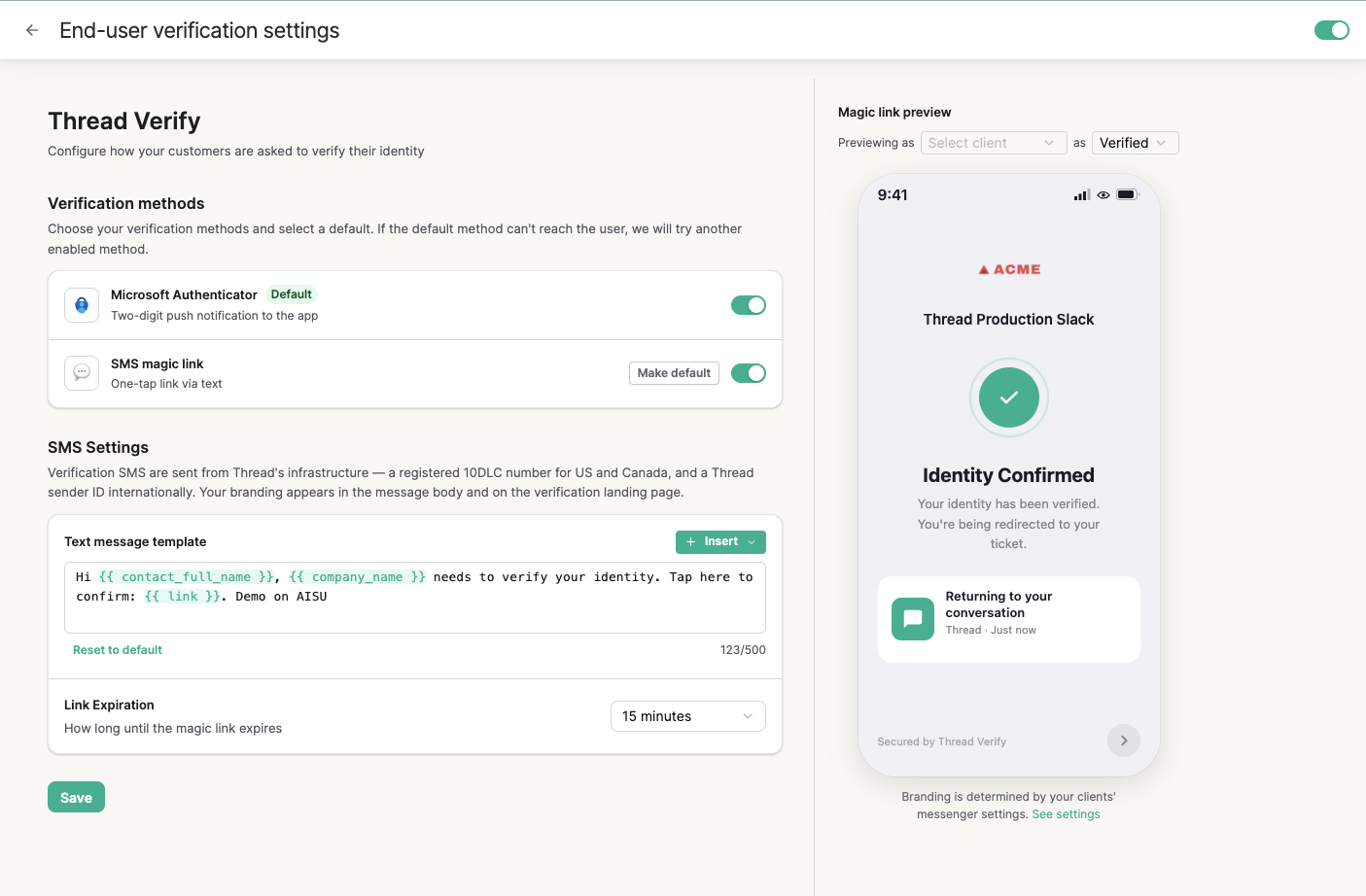Click Thread · Just now timestamp text
The height and width of the screenshot is (896, 1366).
pos(991,631)
